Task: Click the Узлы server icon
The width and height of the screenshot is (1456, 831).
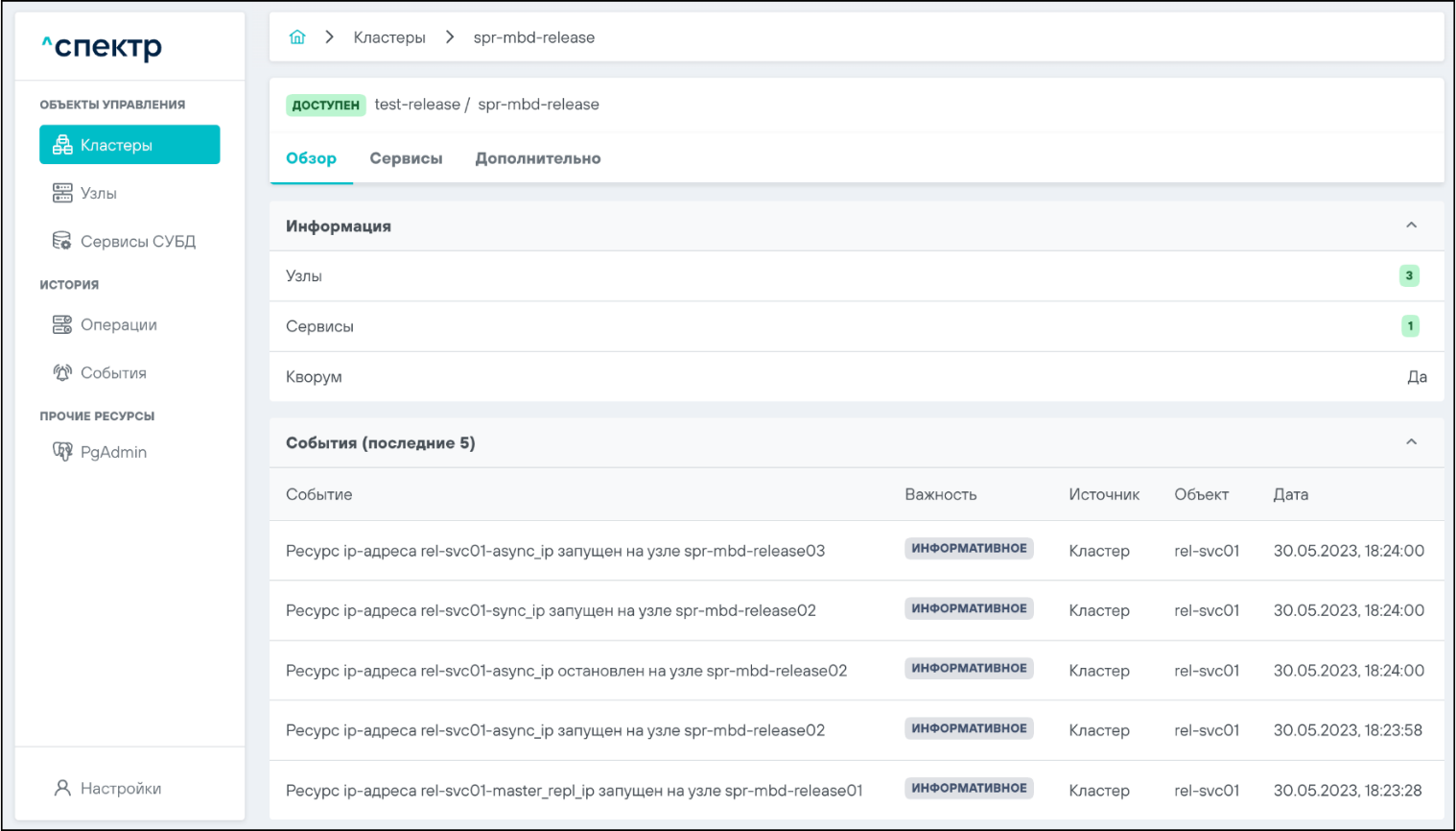Action: pyautogui.click(x=62, y=193)
